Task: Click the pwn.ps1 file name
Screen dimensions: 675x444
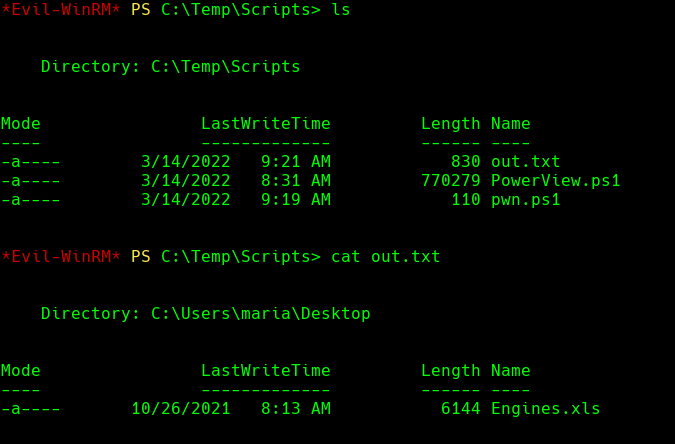Action: tap(525, 200)
